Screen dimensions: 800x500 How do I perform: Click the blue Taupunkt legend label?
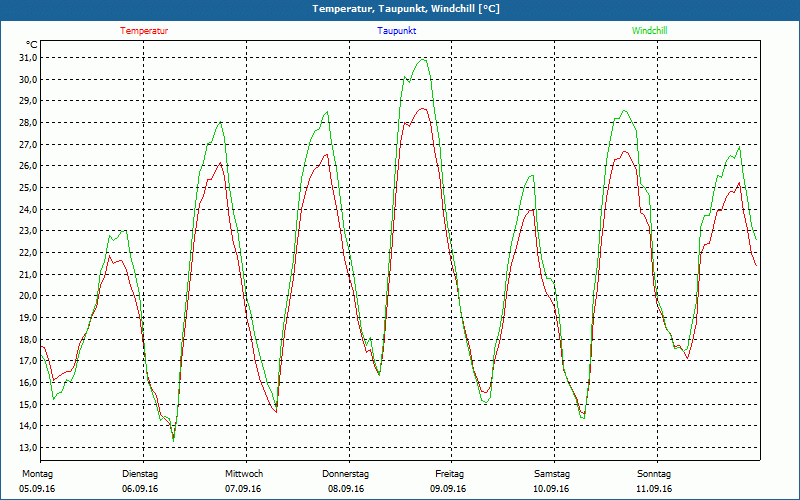(x=397, y=31)
